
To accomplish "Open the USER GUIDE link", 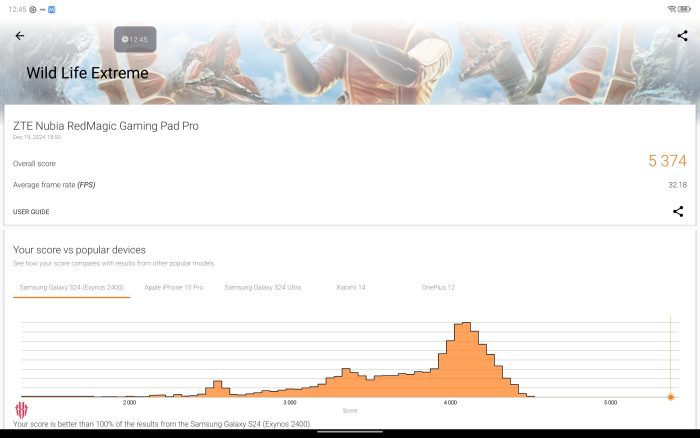I will coord(31,212).
